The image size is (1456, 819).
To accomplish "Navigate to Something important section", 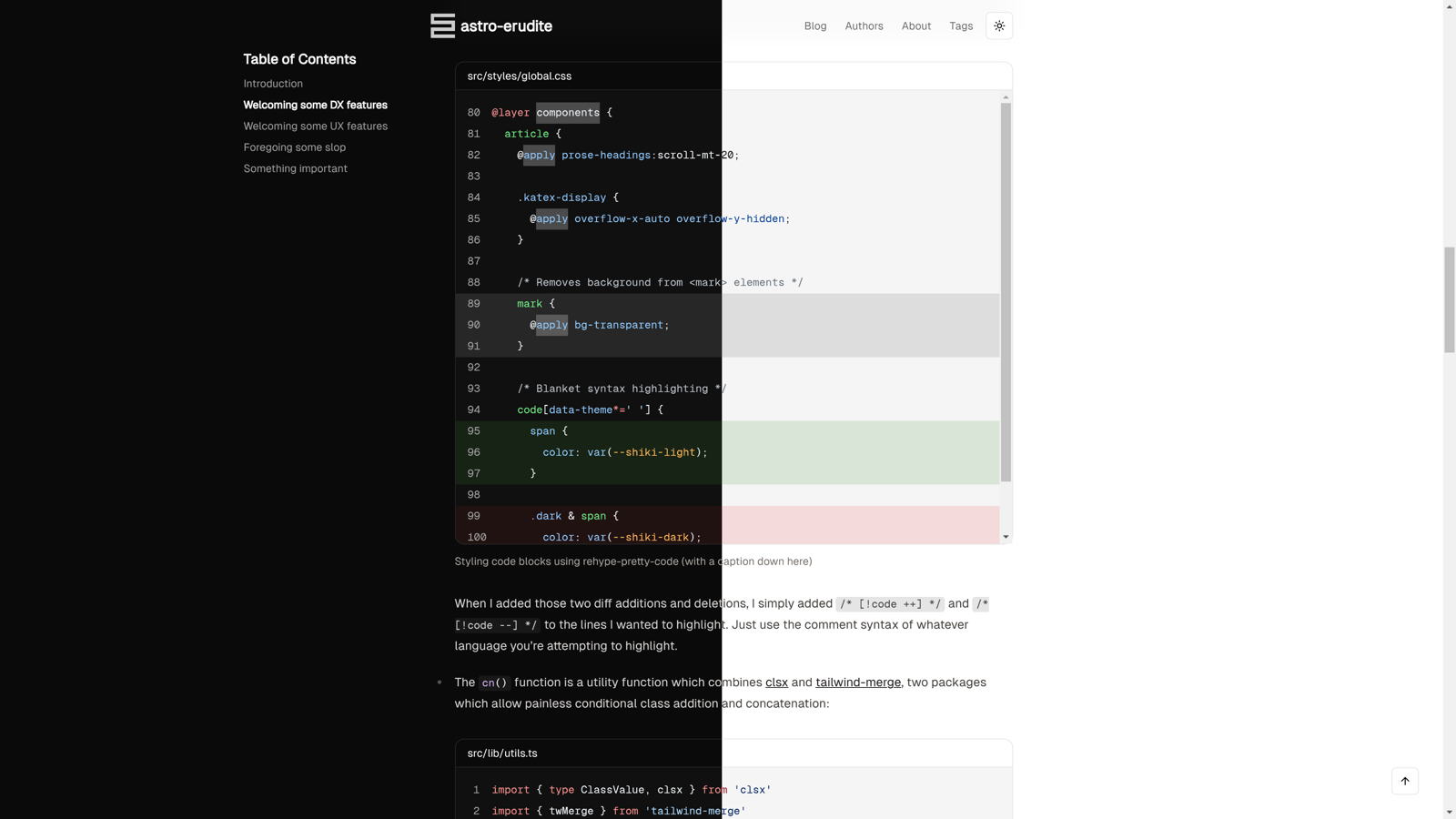I will (x=295, y=168).
